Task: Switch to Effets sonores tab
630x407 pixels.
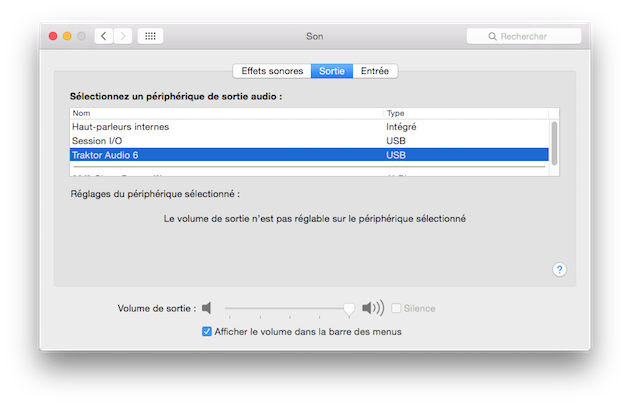Action: coord(272,71)
